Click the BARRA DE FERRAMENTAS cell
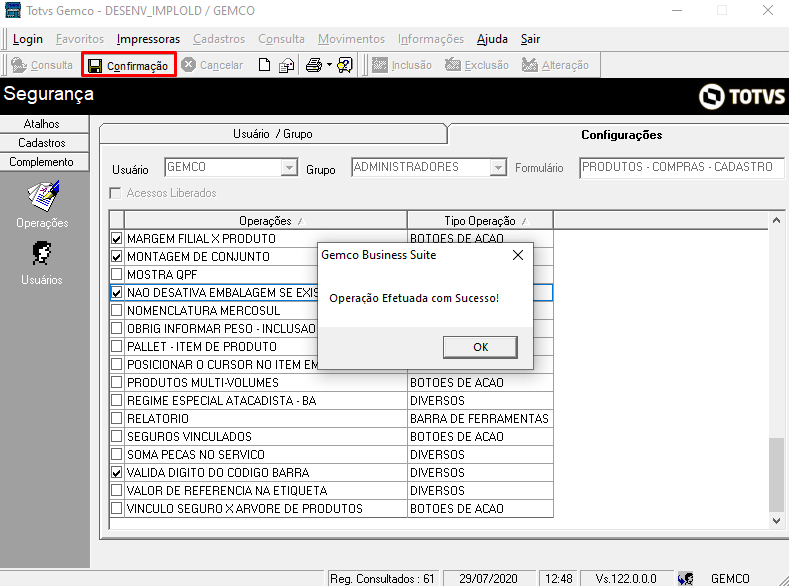 (x=480, y=418)
